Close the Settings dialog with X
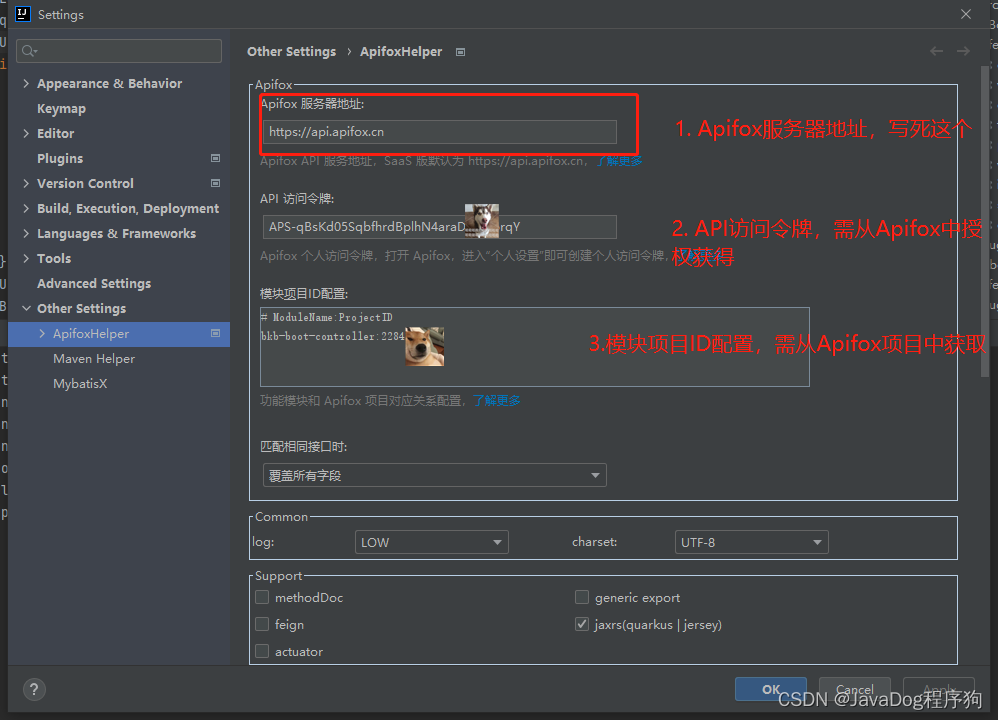Image resolution: width=998 pixels, height=720 pixels. click(x=966, y=14)
